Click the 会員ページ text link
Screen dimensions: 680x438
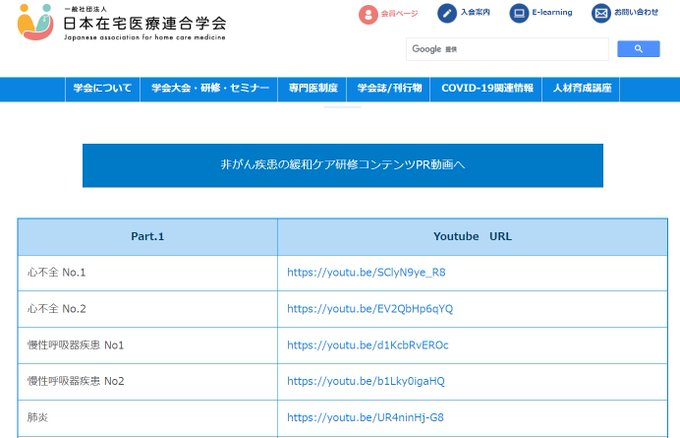click(399, 14)
